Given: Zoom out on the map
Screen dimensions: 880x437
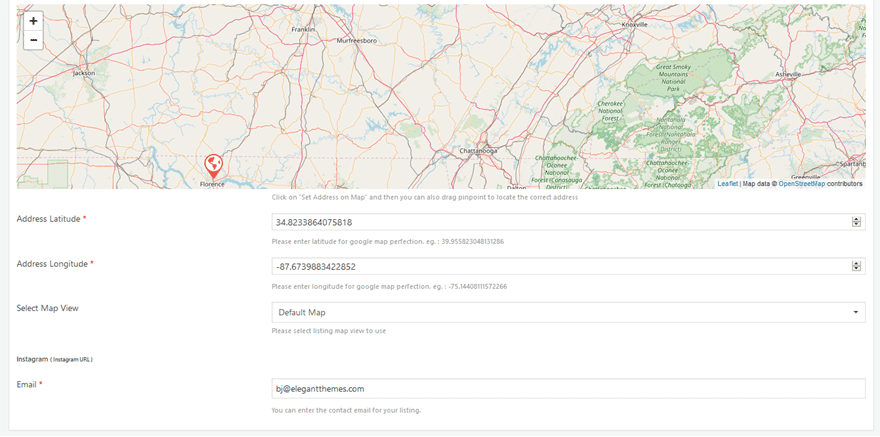Looking at the screenshot, I should 34,40.
